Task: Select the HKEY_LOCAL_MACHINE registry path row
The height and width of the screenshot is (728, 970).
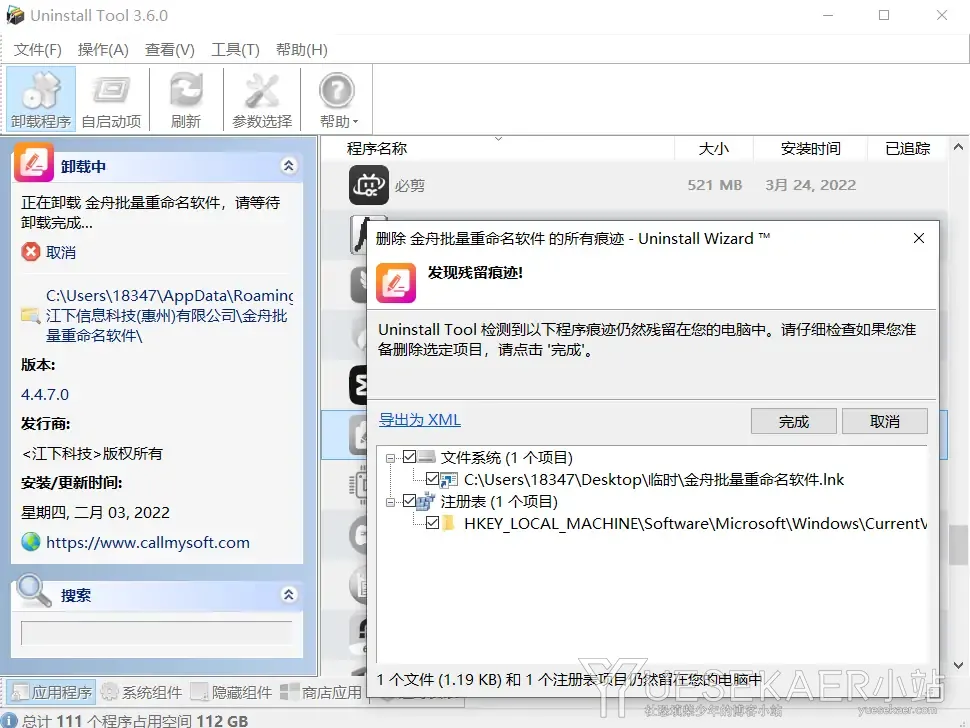Action: pyautogui.click(x=695, y=524)
